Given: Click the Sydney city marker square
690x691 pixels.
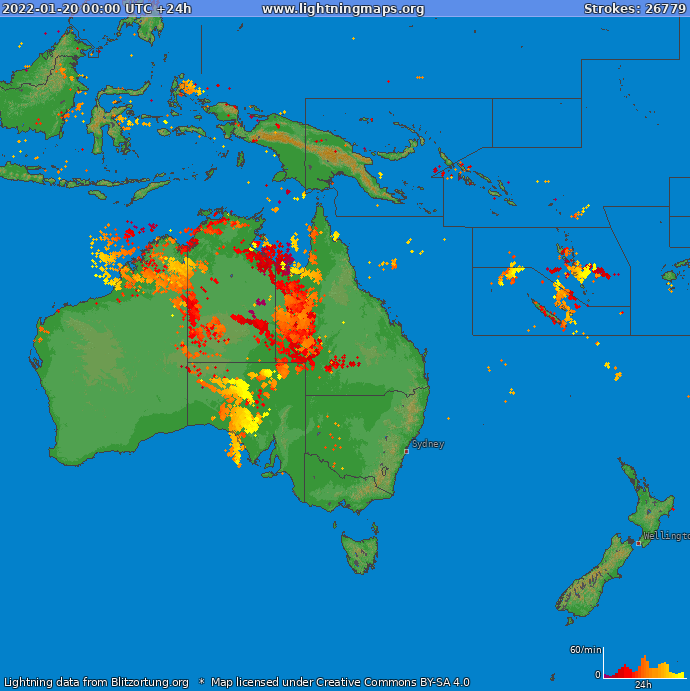Looking at the screenshot, I should (406, 451).
